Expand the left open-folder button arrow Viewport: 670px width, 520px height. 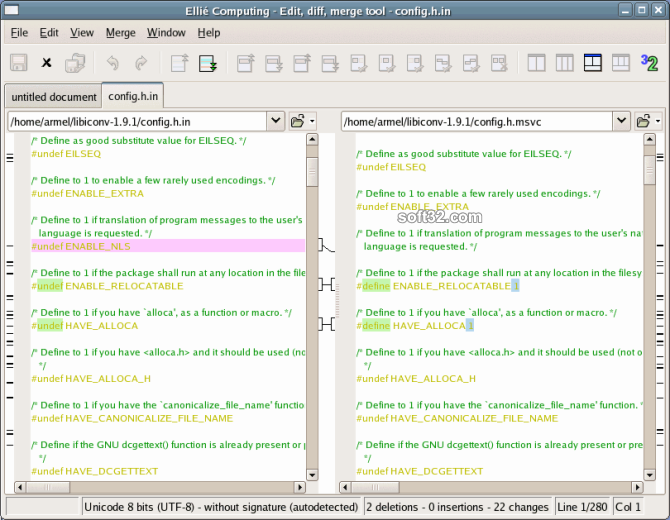[x=313, y=121]
